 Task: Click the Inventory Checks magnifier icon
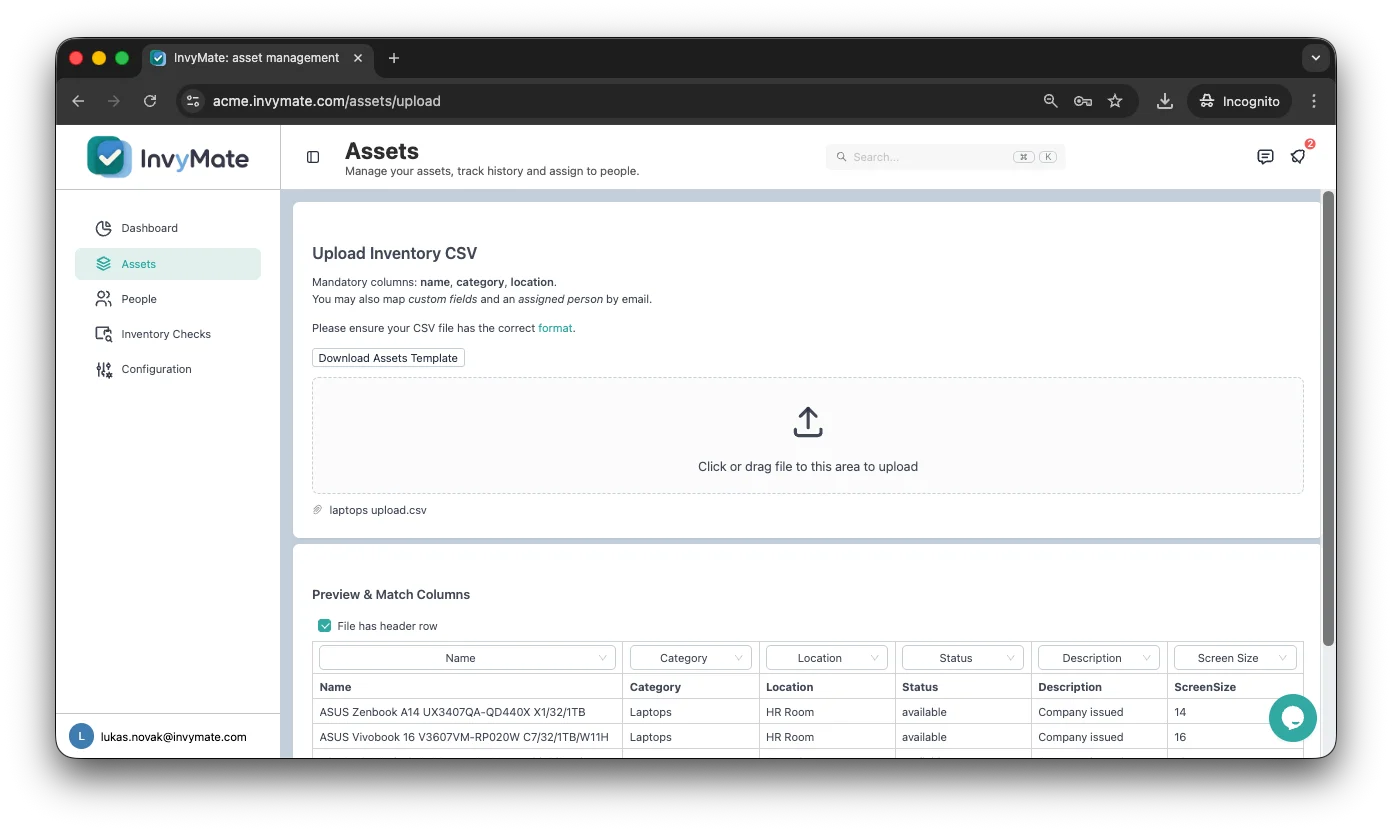pyautogui.click(x=104, y=334)
